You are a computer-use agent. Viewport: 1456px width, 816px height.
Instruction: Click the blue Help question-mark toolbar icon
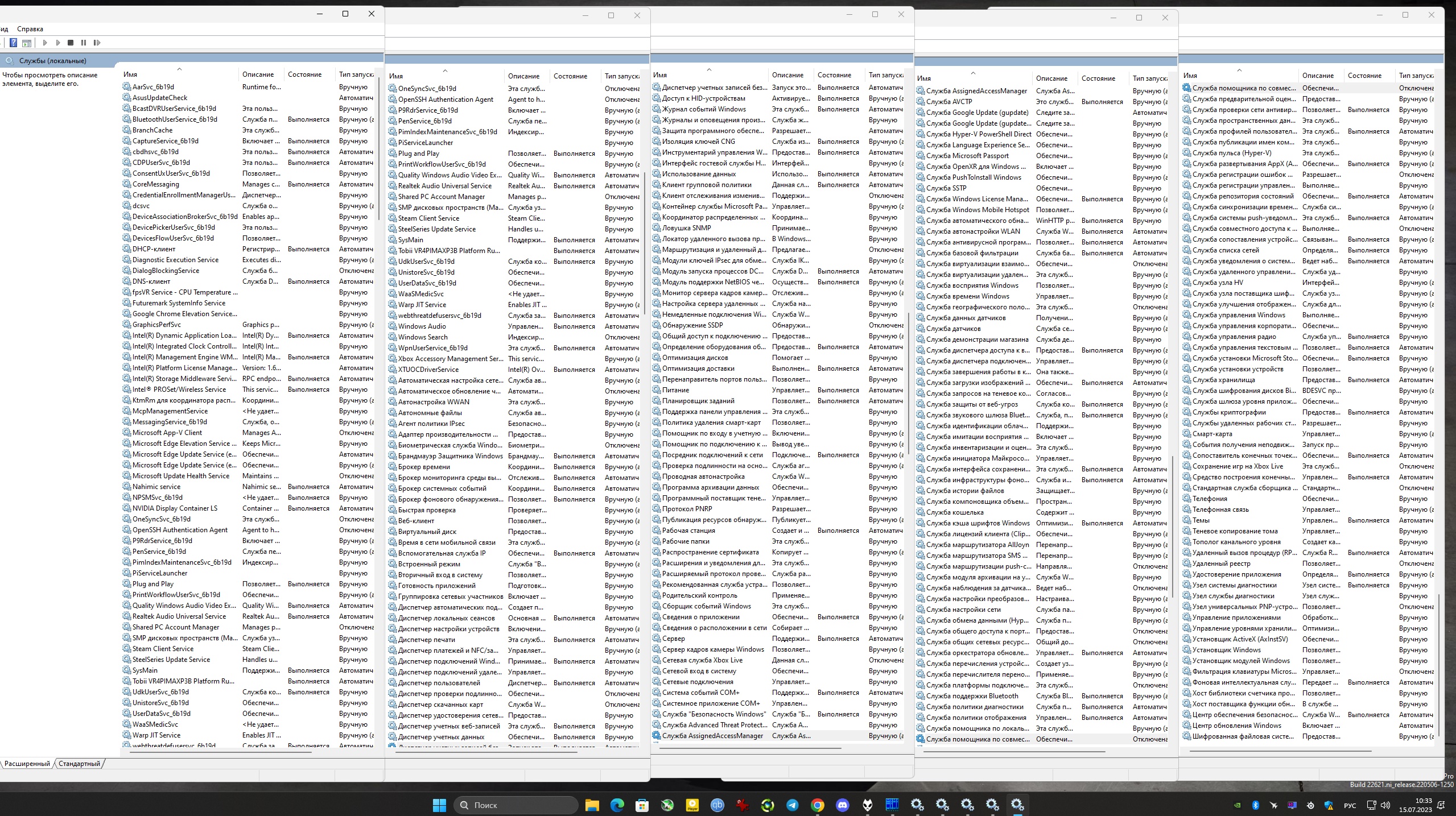(x=14, y=43)
